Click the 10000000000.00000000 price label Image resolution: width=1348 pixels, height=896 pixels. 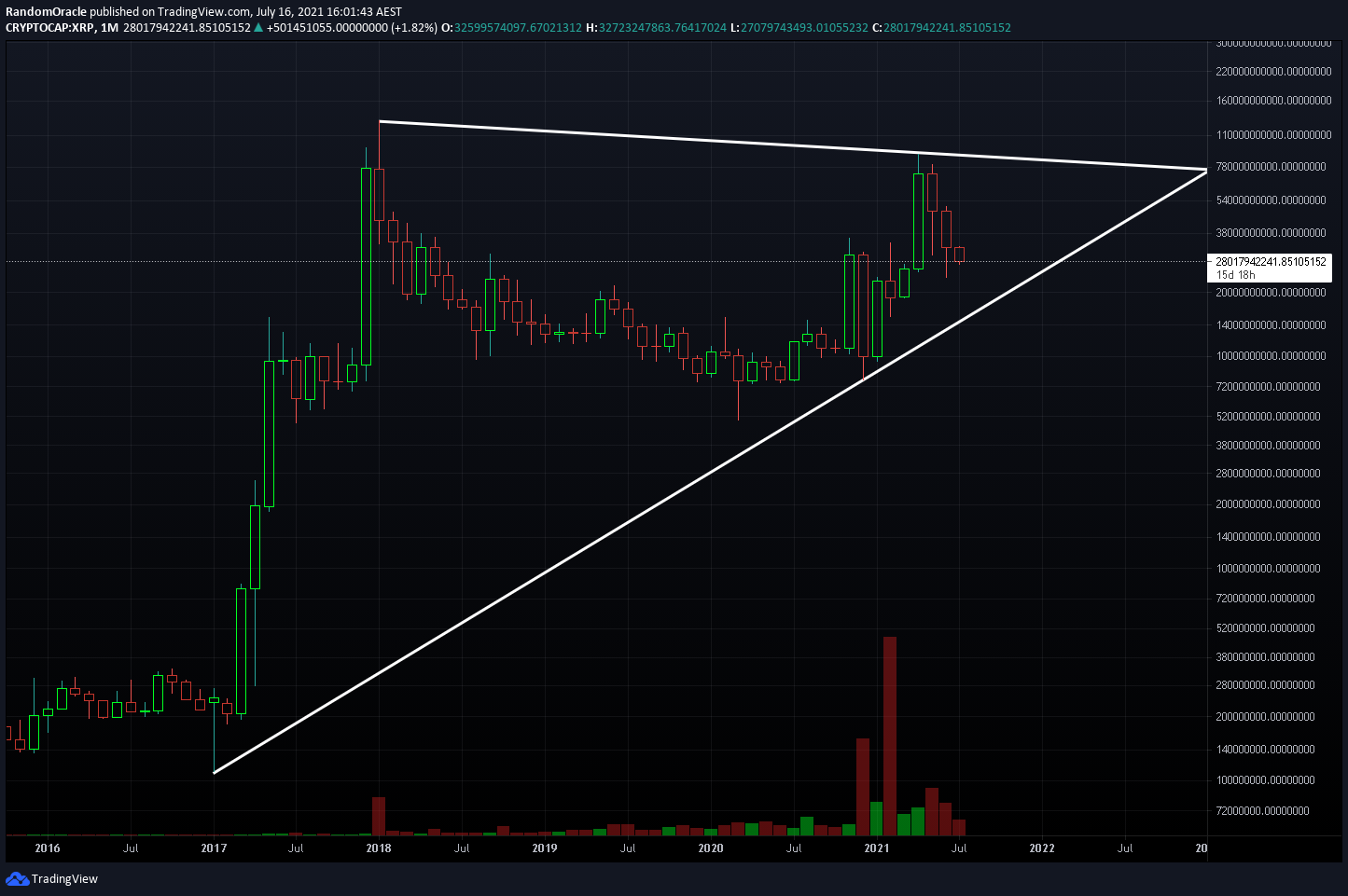pyautogui.click(x=1271, y=355)
